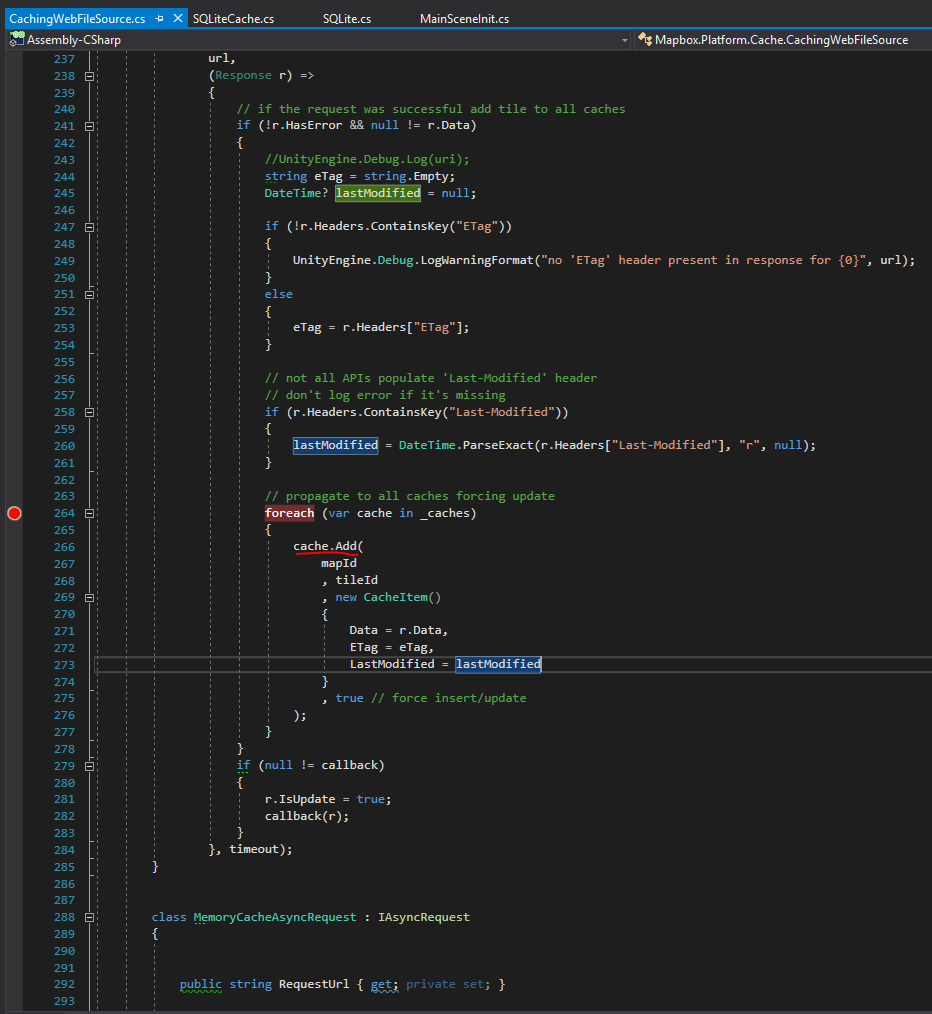Select the highlighted lastModified on line 273

(x=498, y=663)
